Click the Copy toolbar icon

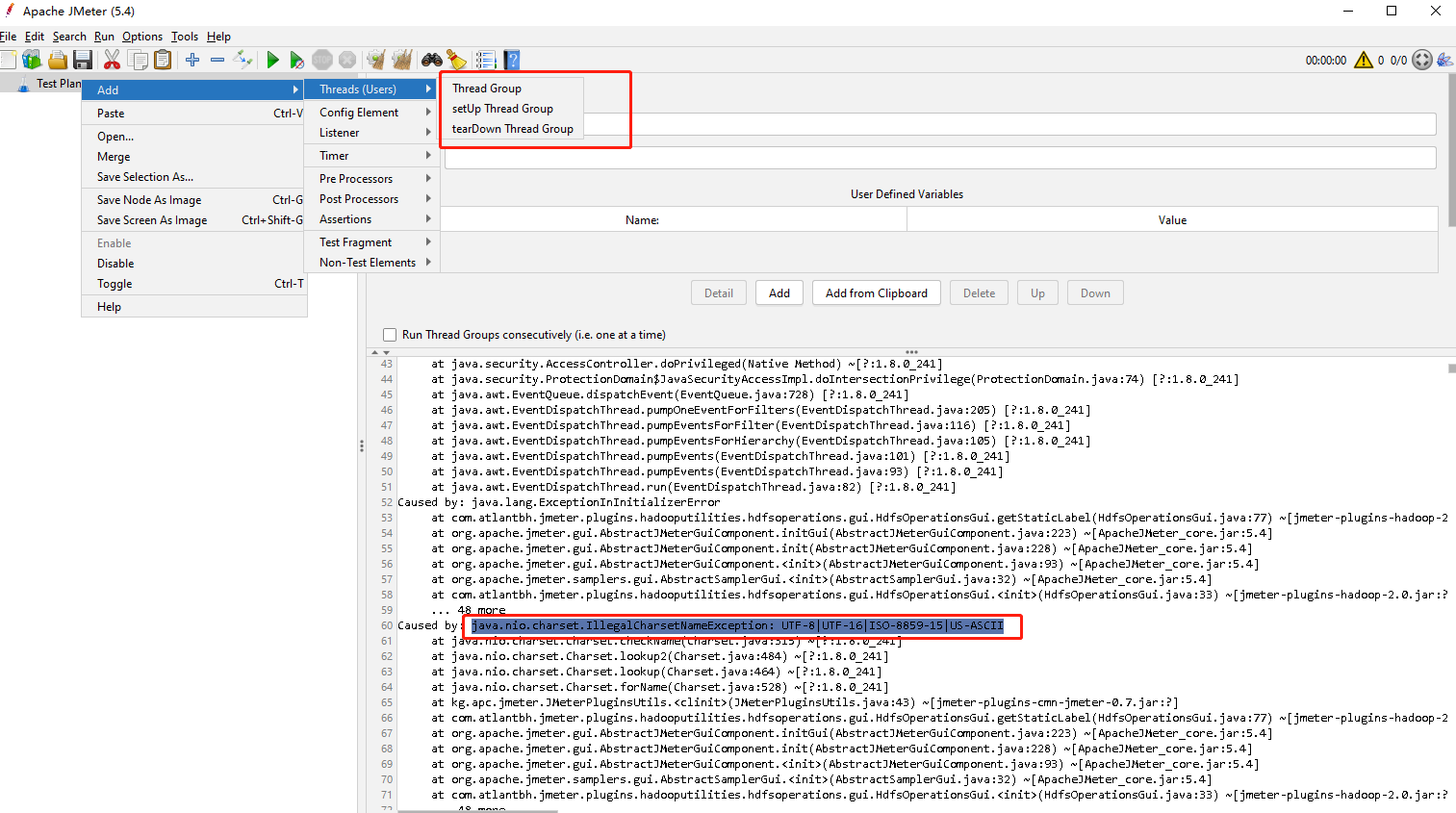coord(139,60)
